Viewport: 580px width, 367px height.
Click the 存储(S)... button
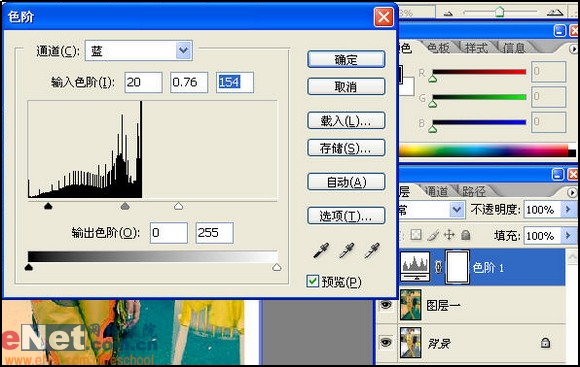coord(346,148)
